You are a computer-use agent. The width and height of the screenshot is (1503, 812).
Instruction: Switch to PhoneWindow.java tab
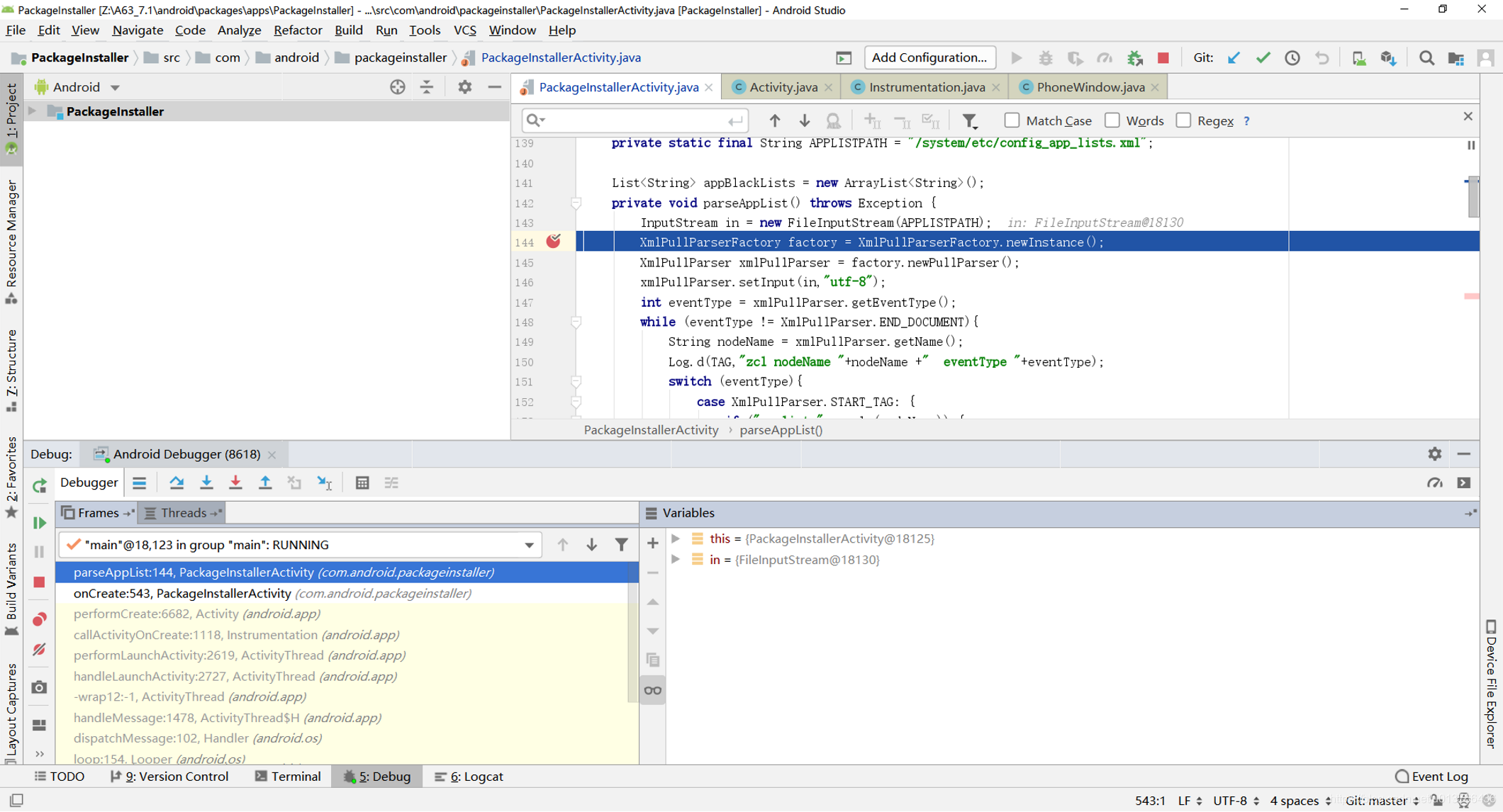point(1090,87)
